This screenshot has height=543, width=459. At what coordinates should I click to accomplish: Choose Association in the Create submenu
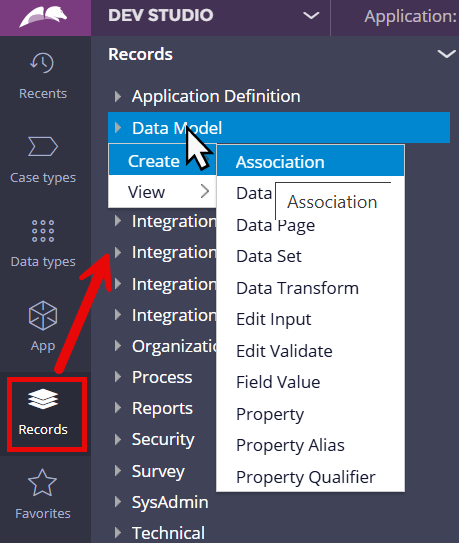(310, 161)
